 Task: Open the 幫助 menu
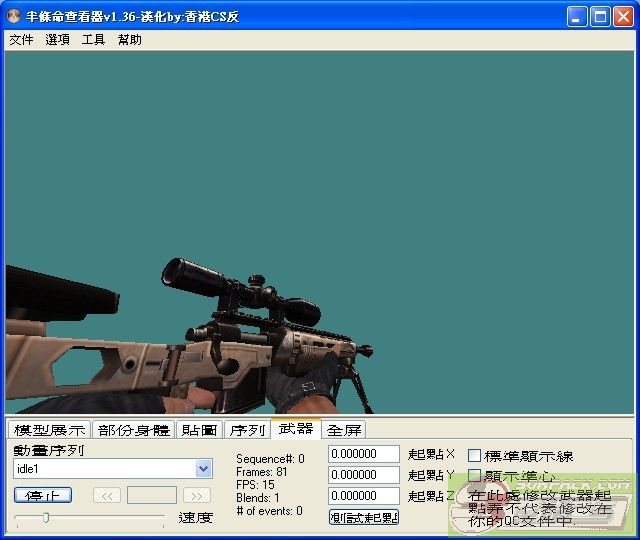pos(129,40)
